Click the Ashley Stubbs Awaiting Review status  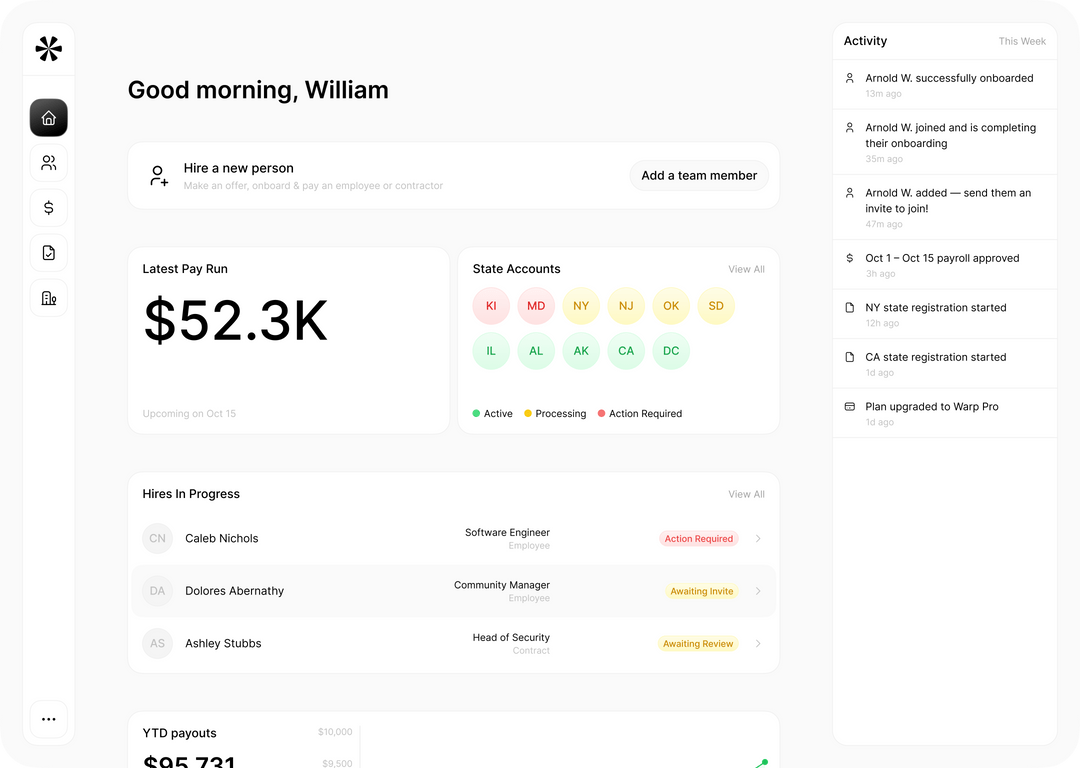698,643
